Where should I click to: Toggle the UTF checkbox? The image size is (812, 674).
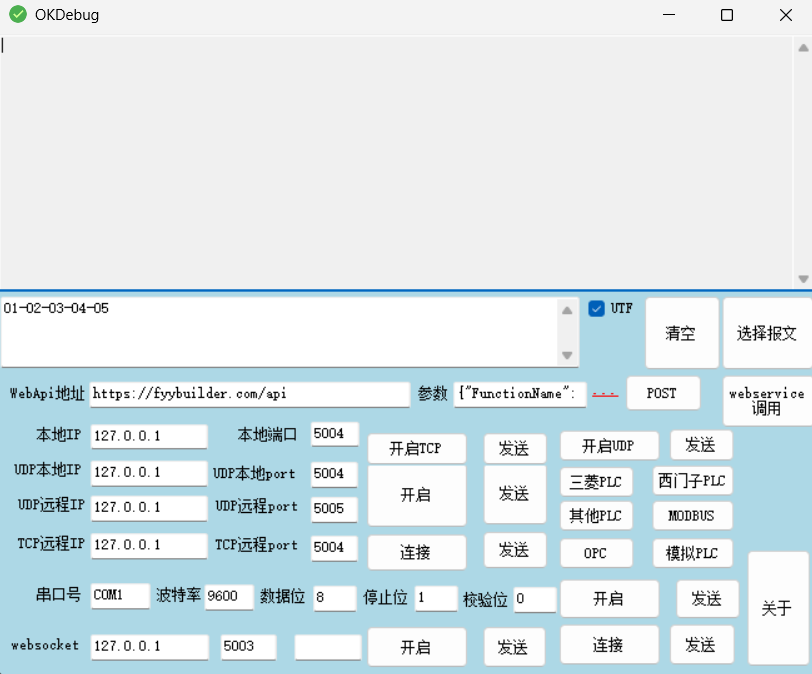coord(596,309)
